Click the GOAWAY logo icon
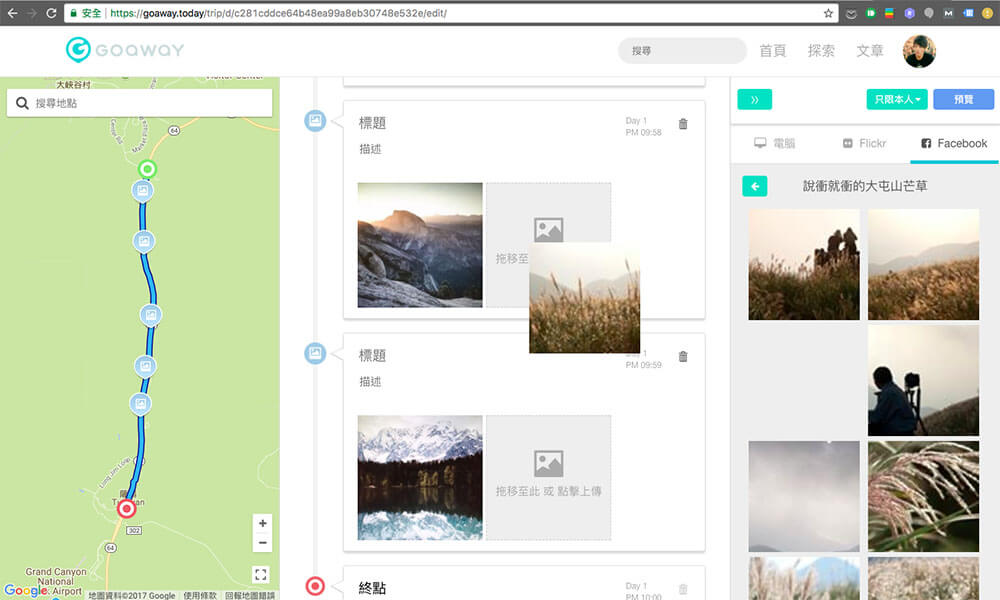1000x600 pixels. [76, 50]
